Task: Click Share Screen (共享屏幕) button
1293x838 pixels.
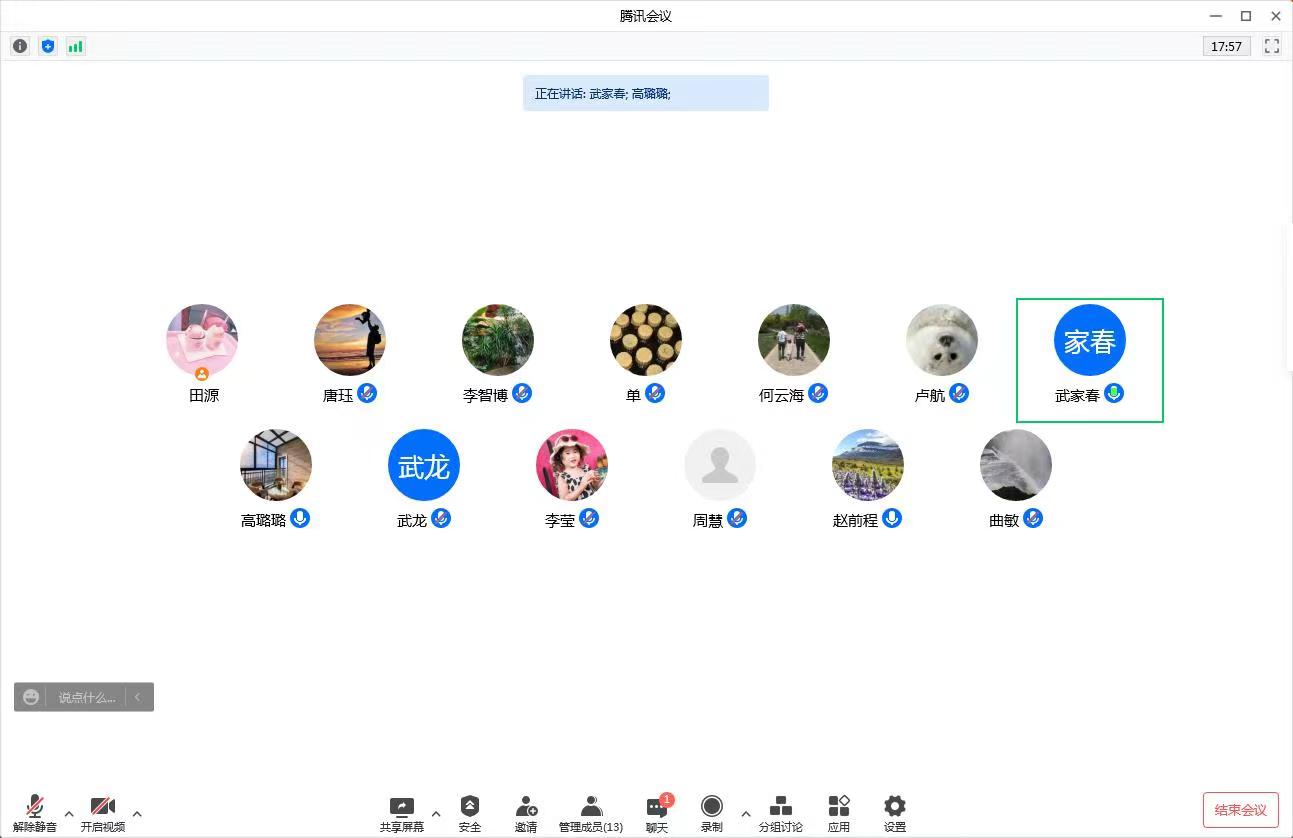Action: click(402, 813)
